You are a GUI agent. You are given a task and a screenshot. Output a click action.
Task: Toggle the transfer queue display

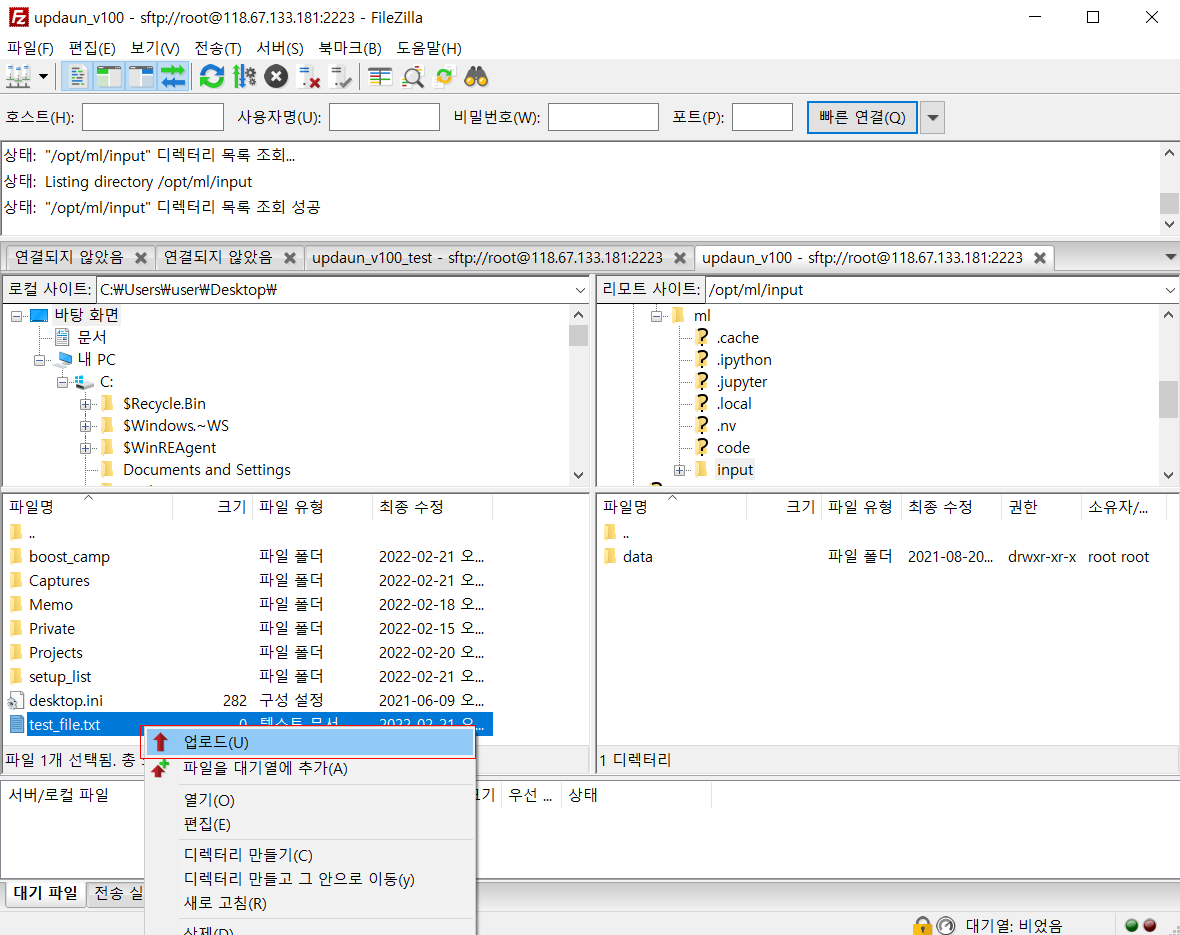pos(173,77)
